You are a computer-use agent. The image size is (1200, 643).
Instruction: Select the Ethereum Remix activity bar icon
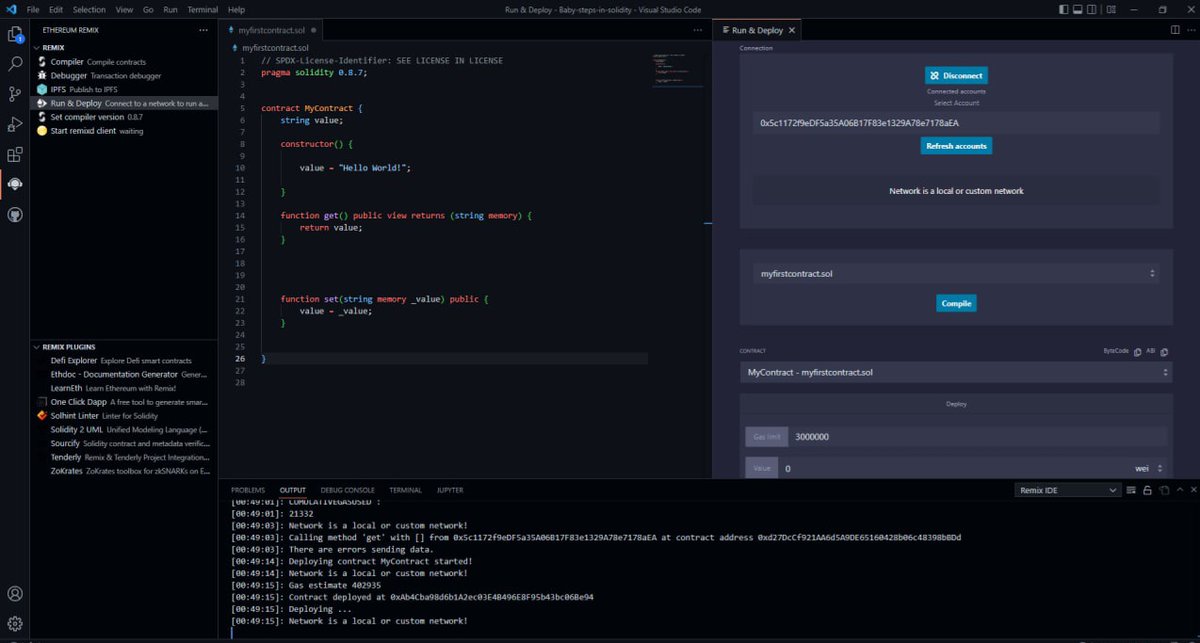point(15,184)
